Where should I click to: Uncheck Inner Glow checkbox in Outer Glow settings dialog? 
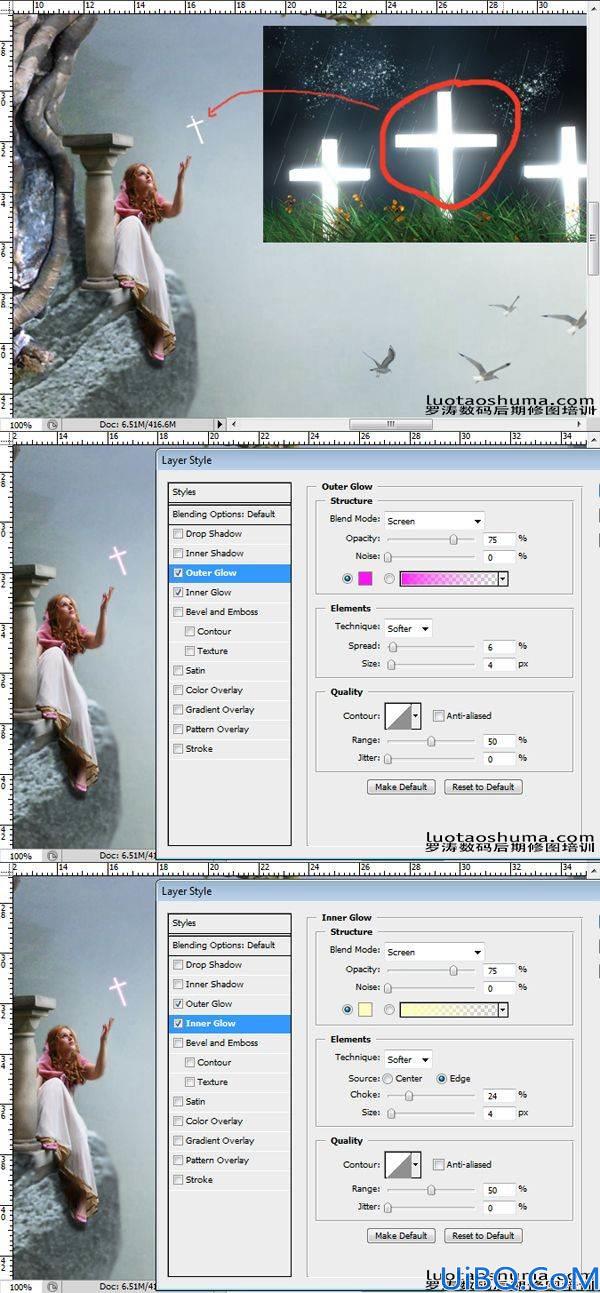click(178, 592)
